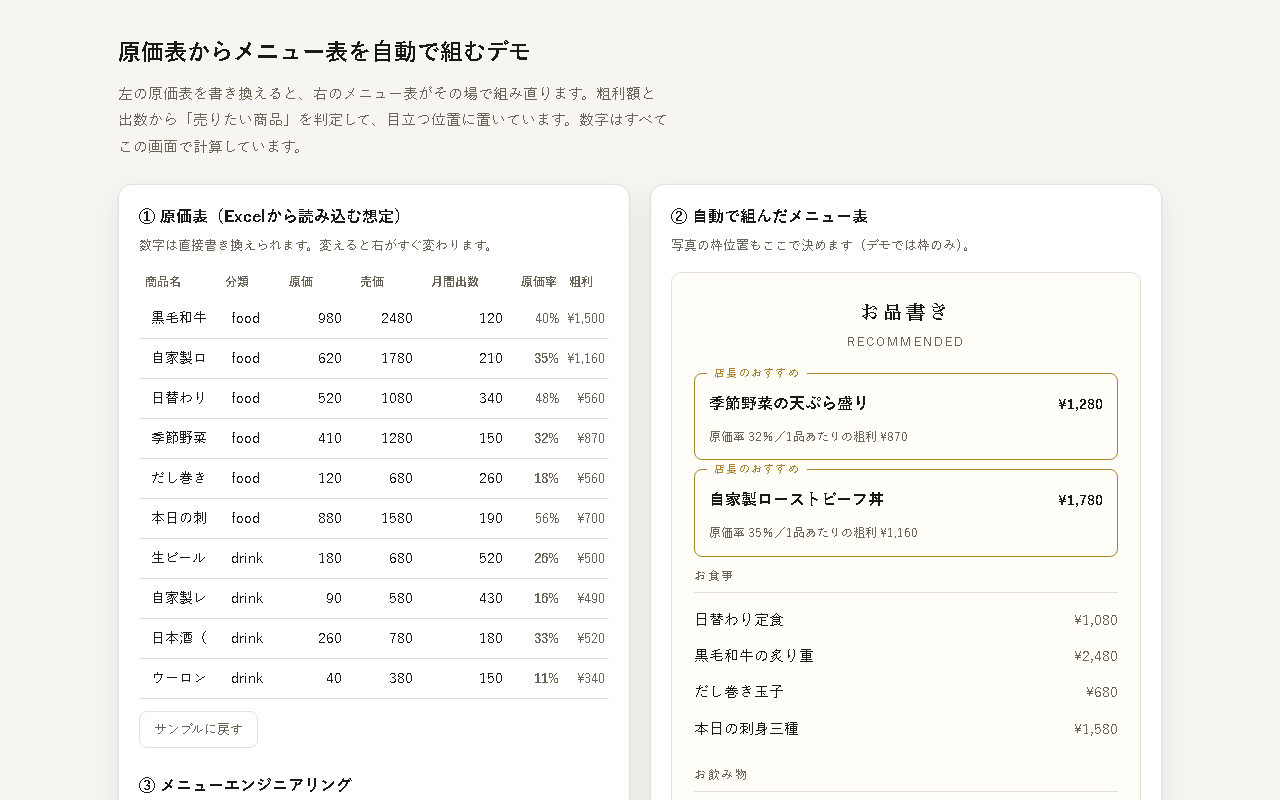Edit the だし巻き product name field
1280x800 pixels.
pos(179,478)
